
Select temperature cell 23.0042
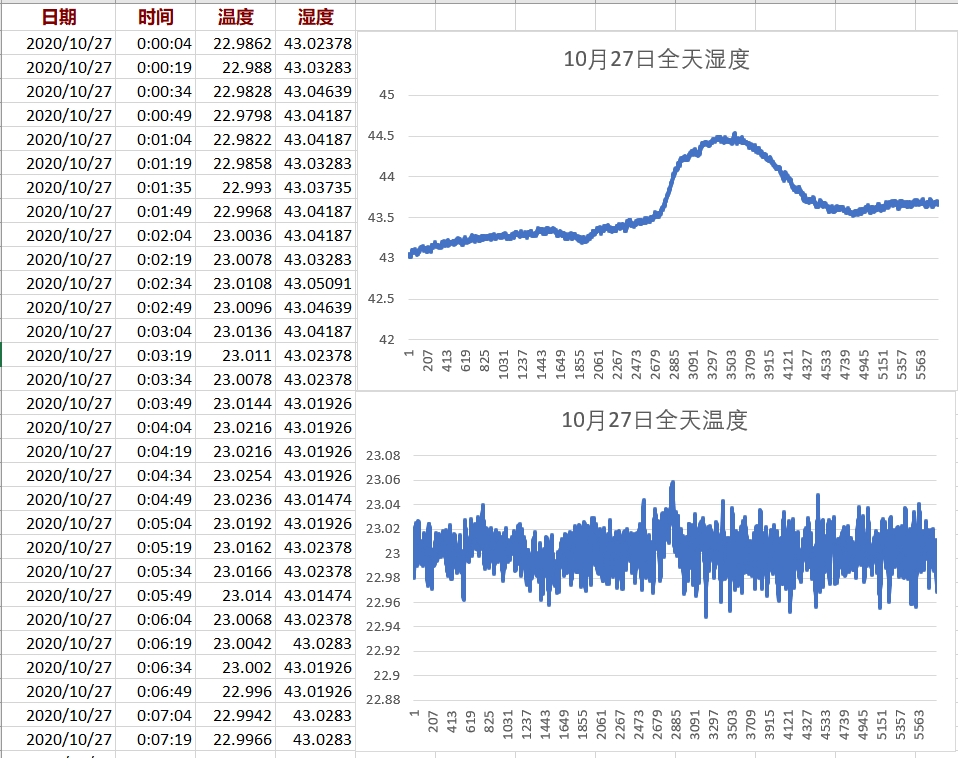(x=236, y=643)
